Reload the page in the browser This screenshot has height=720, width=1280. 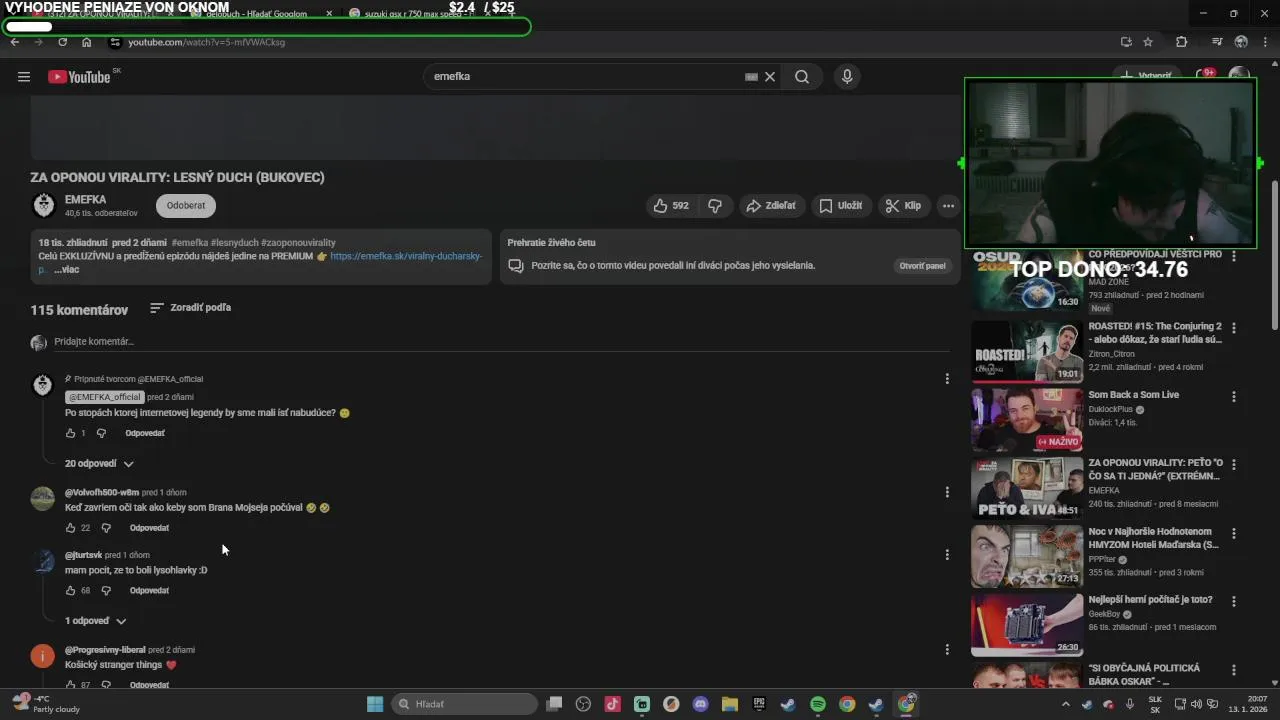[x=62, y=42]
